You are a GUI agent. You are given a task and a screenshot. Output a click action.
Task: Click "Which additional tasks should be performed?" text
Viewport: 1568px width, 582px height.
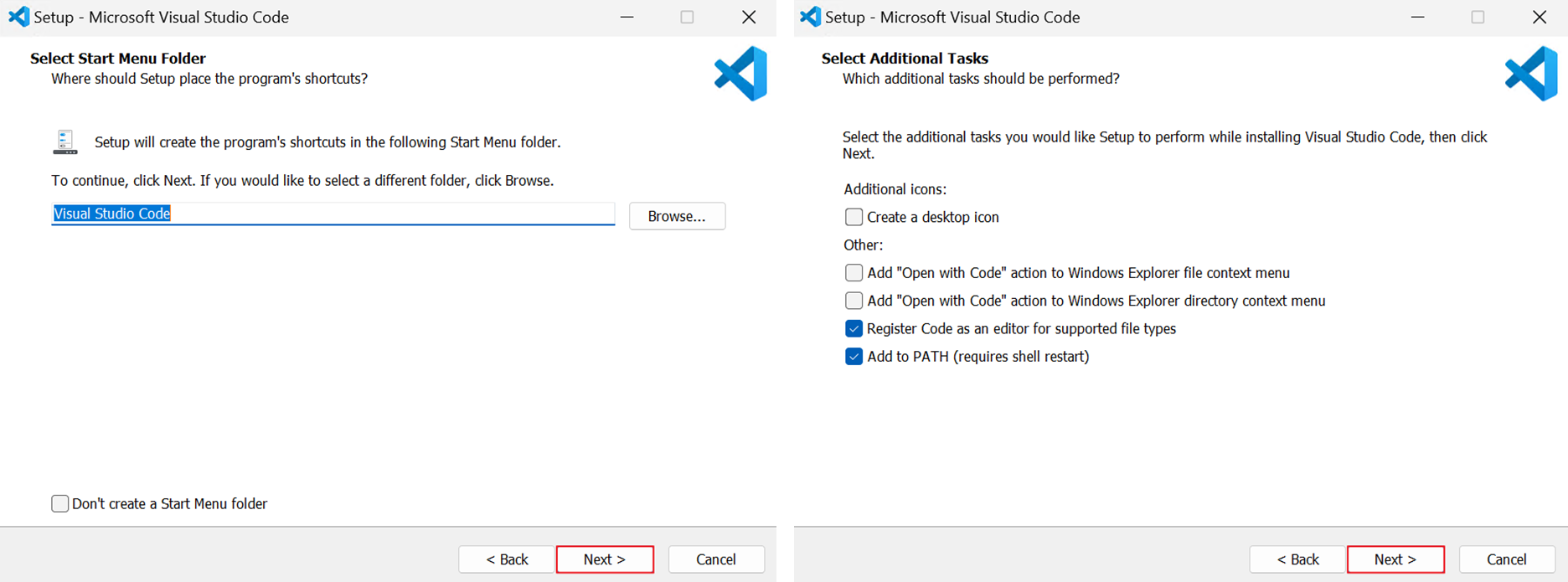pos(981,79)
